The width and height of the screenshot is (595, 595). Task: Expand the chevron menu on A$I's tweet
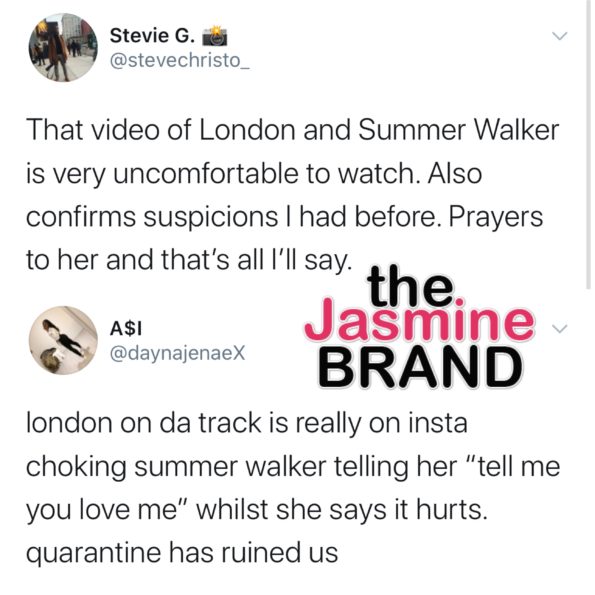coord(559,329)
